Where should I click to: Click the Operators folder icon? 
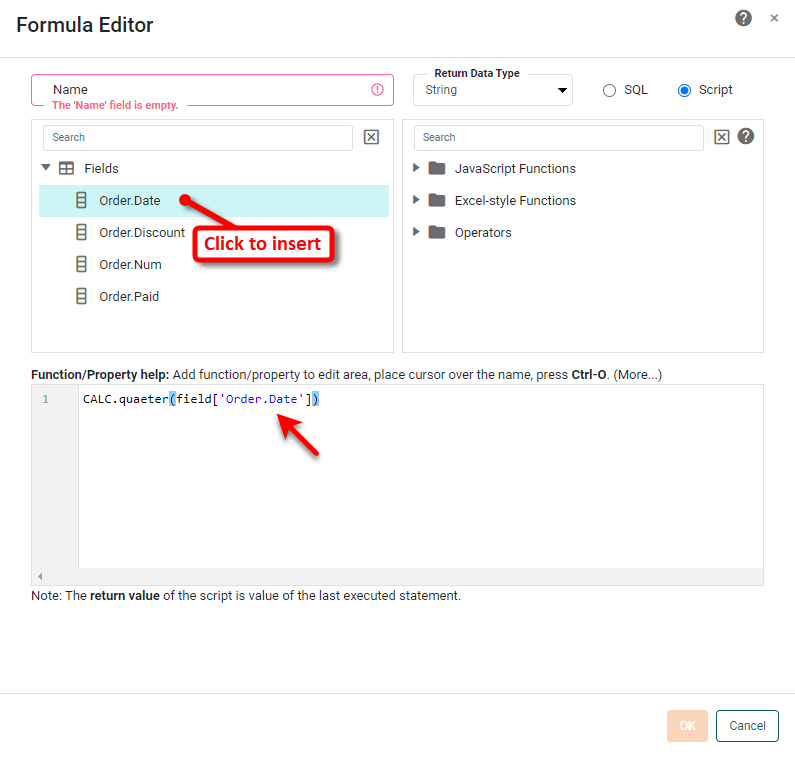436,233
